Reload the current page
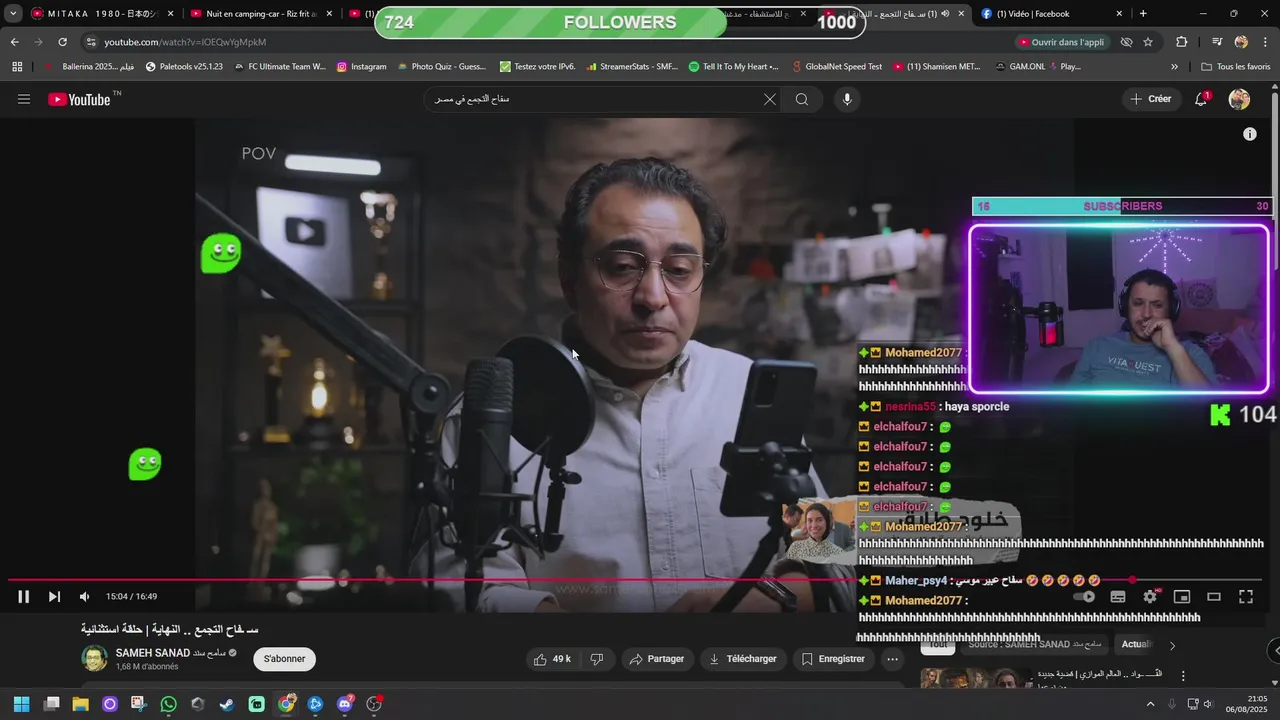This screenshot has width=1280, height=720. point(62,42)
